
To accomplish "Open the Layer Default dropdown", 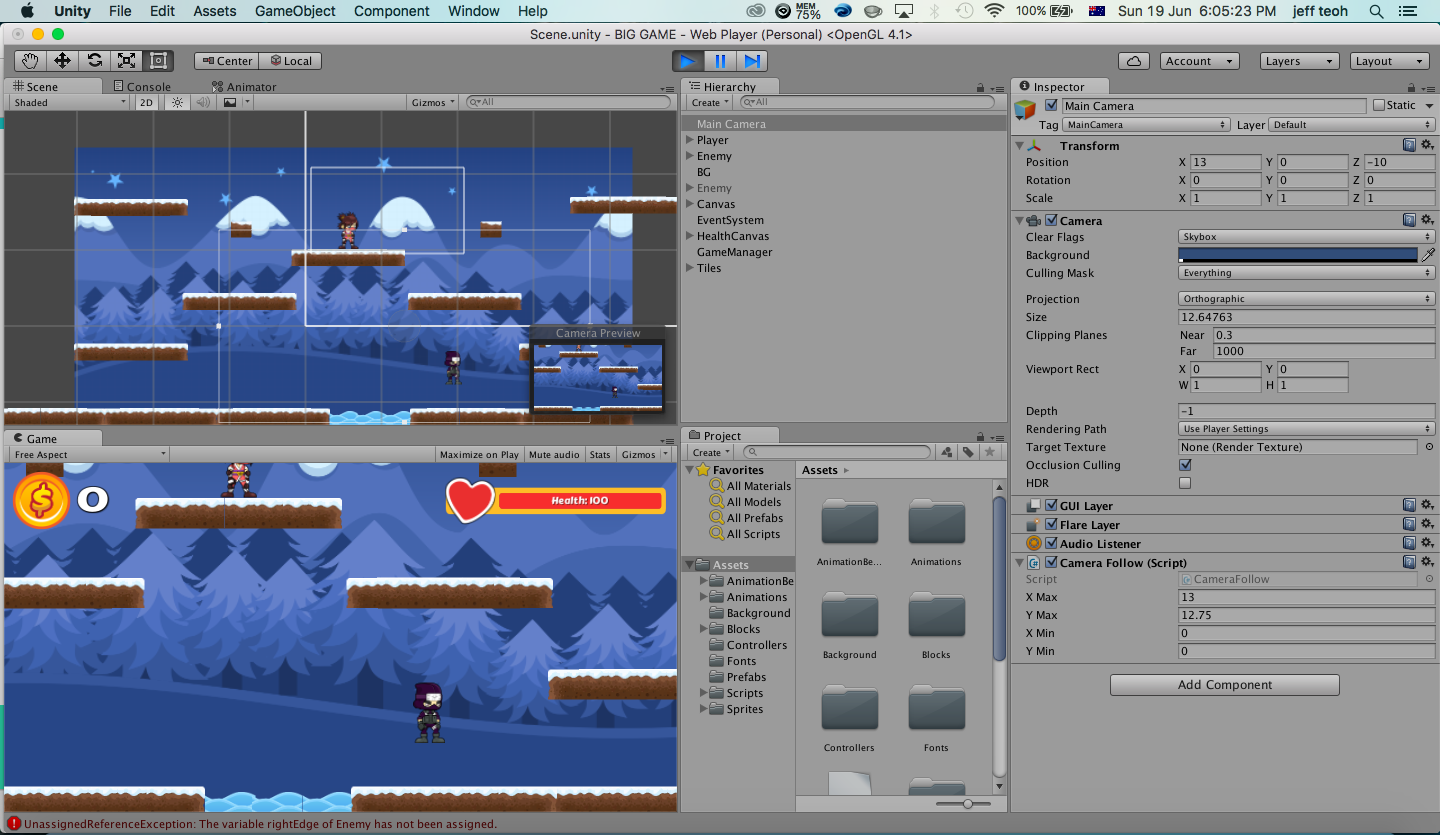I will [1352, 125].
